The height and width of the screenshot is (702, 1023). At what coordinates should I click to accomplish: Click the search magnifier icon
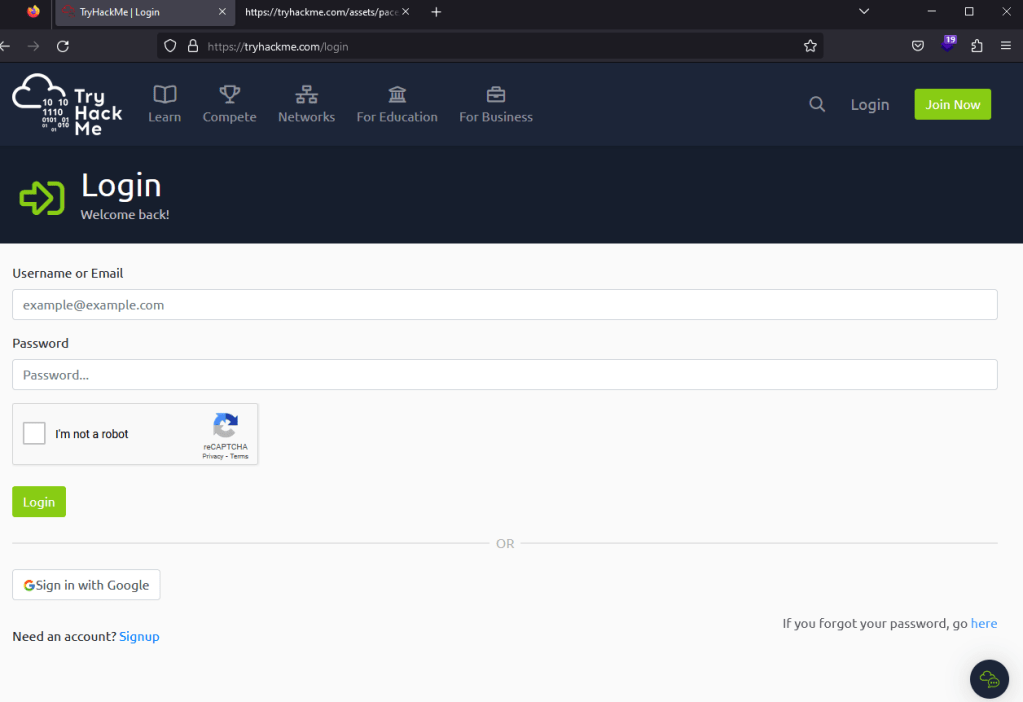pyautogui.click(x=817, y=104)
